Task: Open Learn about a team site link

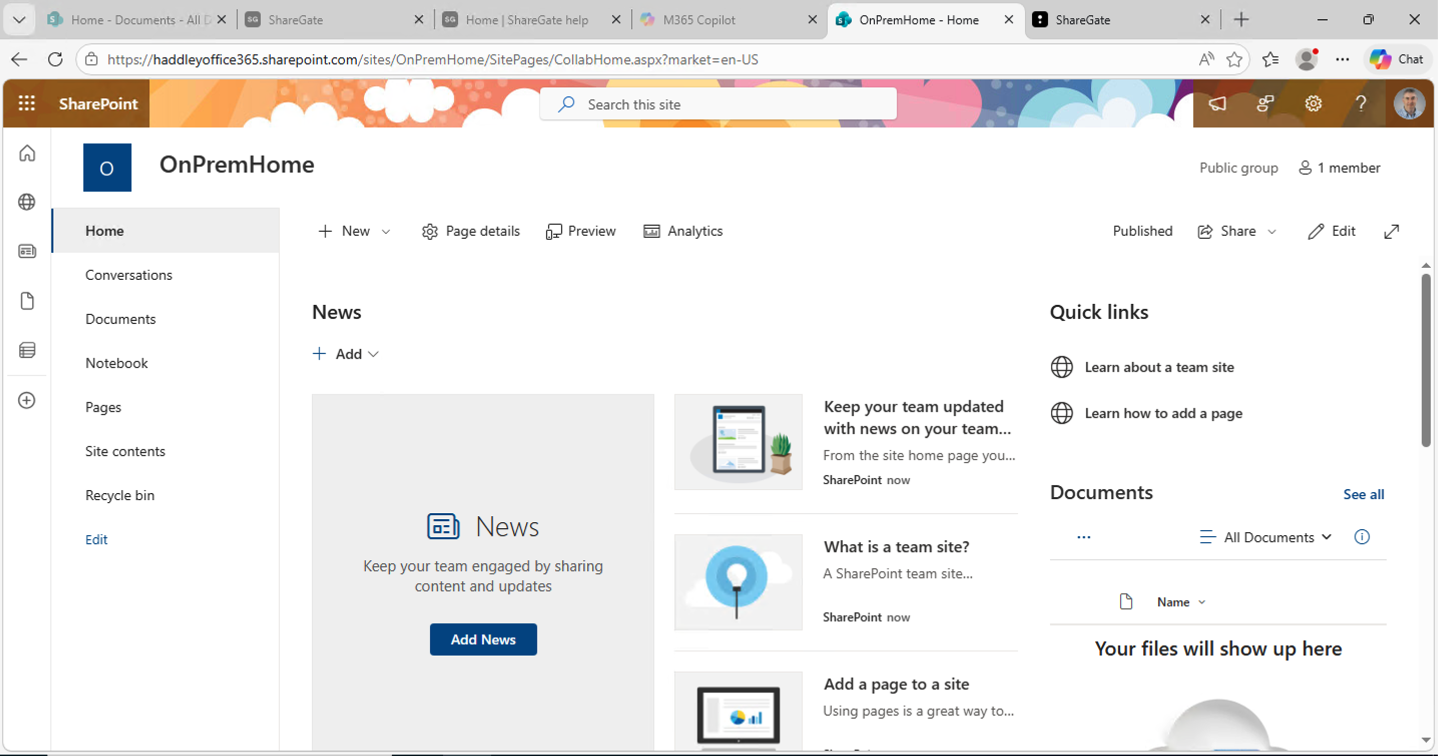Action: tap(1159, 367)
